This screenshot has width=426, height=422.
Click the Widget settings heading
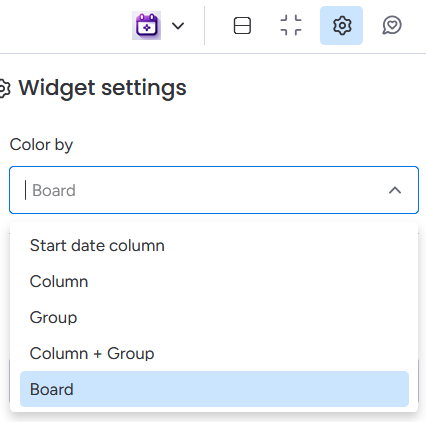tap(102, 88)
